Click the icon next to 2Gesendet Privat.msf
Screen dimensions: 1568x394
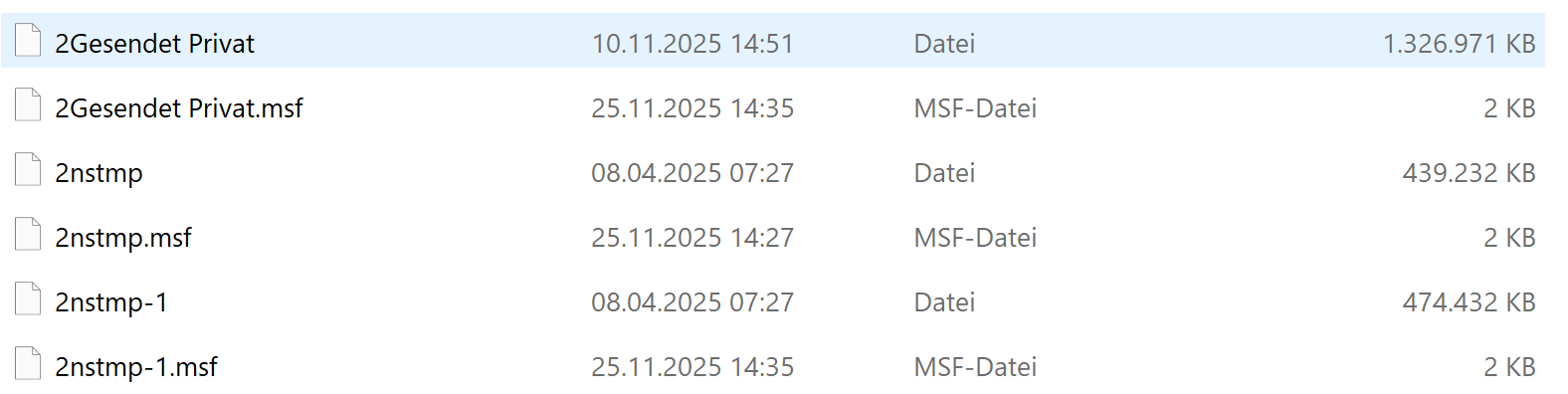(x=28, y=105)
